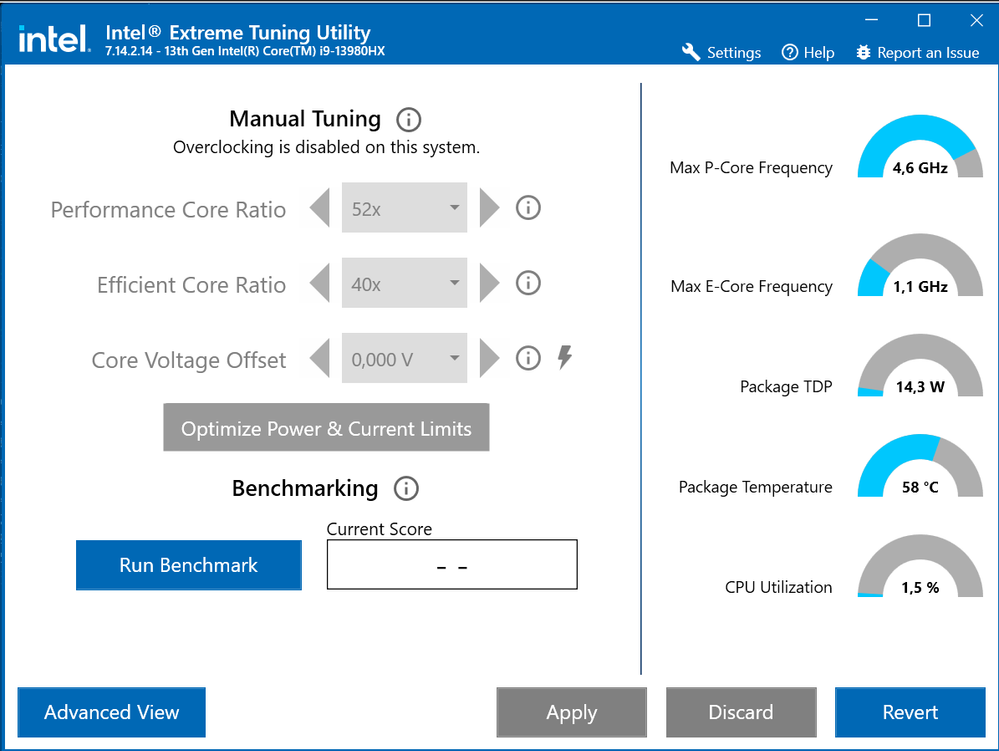Click the Revert button
Image resolution: width=999 pixels, height=751 pixels.
tap(910, 712)
